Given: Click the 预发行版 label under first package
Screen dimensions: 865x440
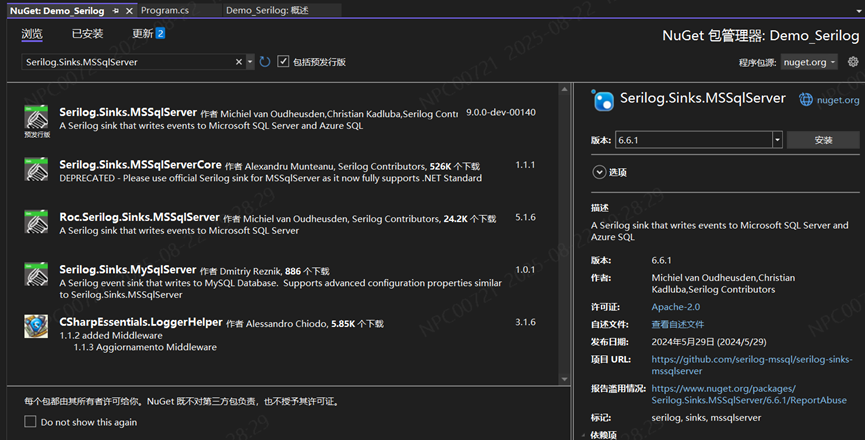Looking at the screenshot, I should pos(37,135).
